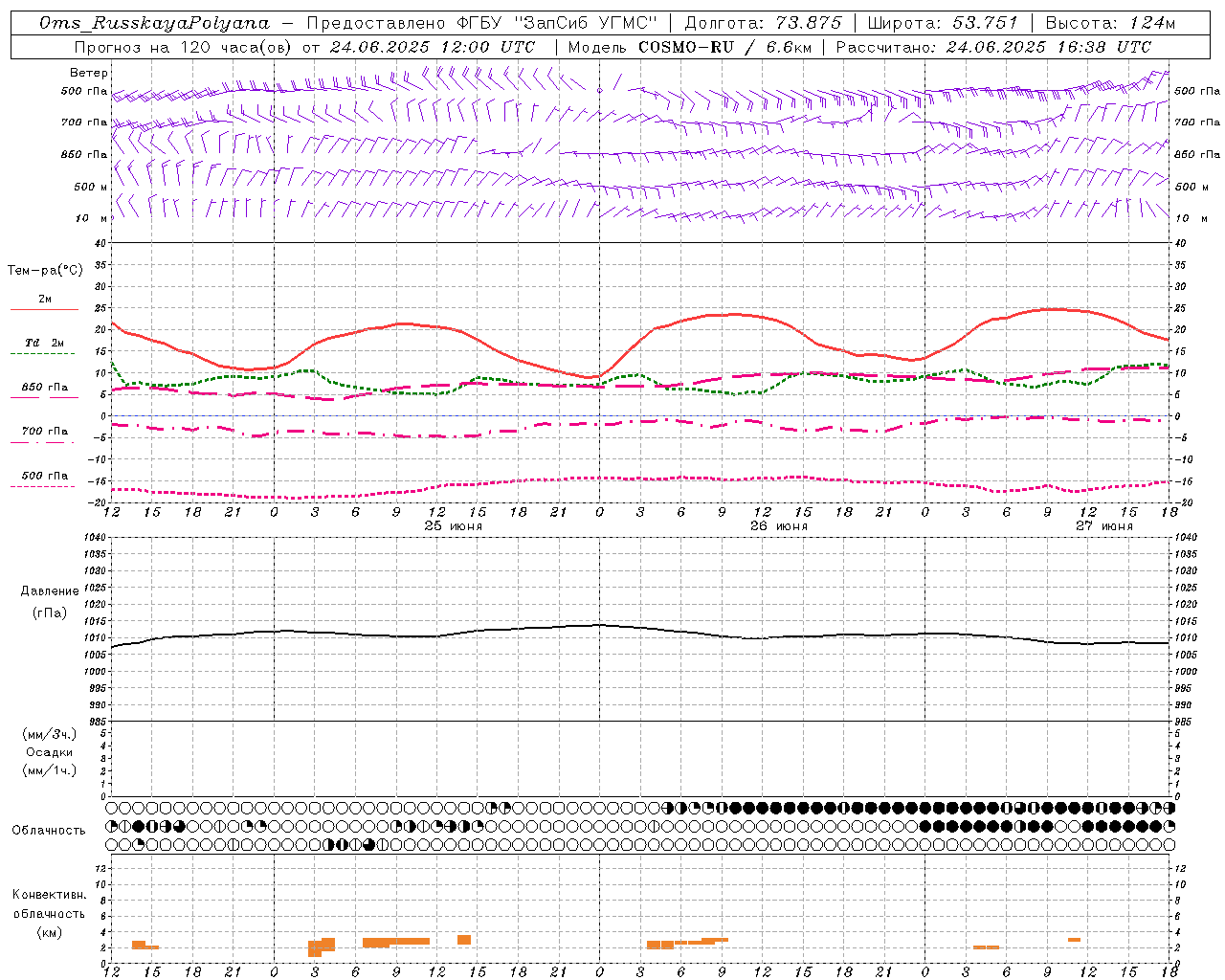Click the model name 'COSMO-RU / 6.6км'
This screenshot has height=980, width=1225.
tap(724, 47)
